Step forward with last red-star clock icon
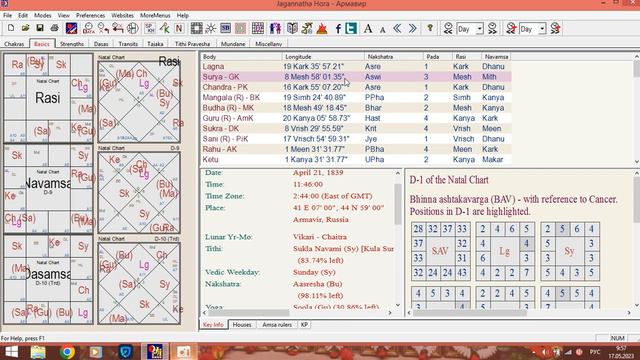This screenshot has width=640, height=360. [555, 28]
